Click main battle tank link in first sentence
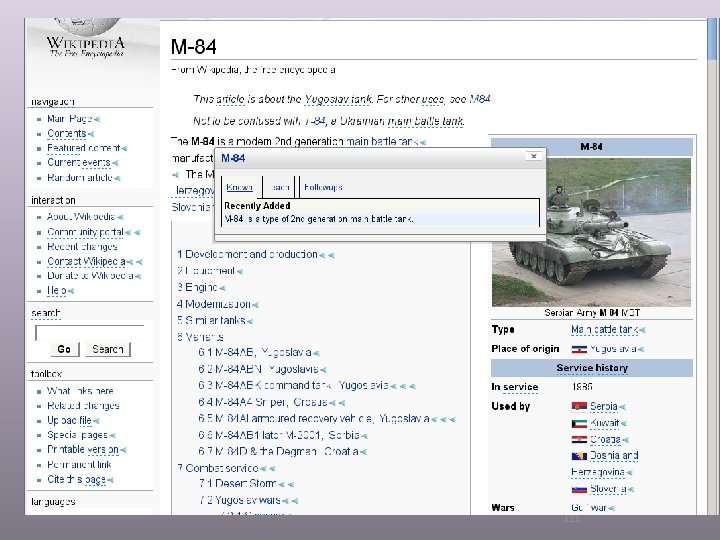The image size is (720, 540). click(382, 142)
